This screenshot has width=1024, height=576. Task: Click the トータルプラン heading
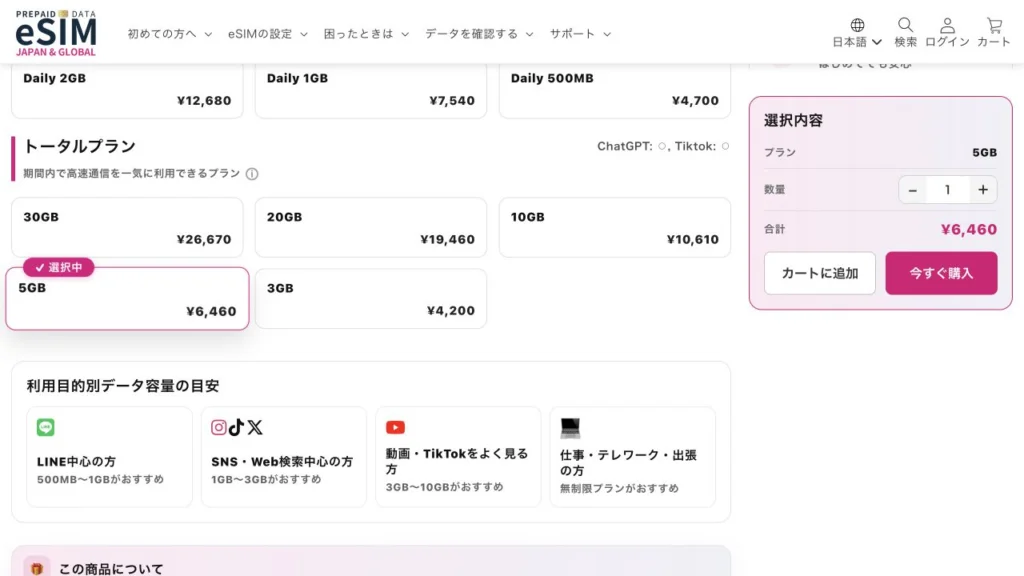[x=80, y=146]
